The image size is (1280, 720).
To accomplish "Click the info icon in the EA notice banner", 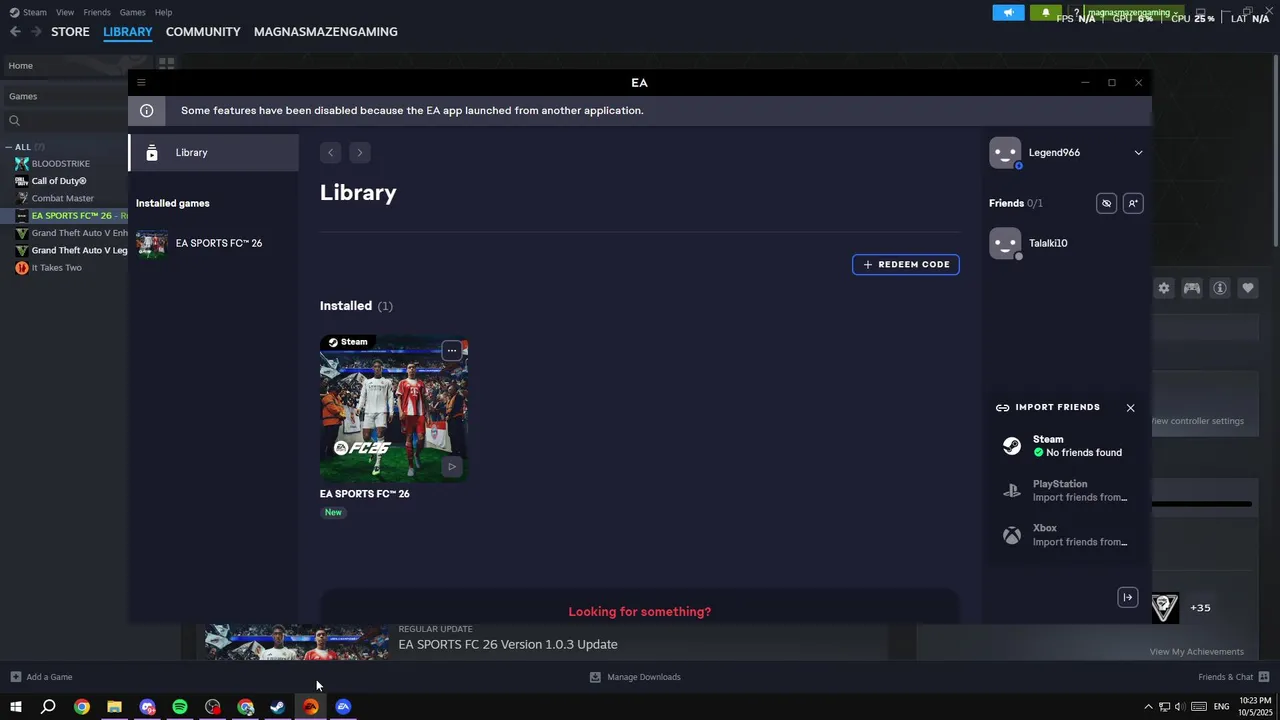I will (147, 111).
